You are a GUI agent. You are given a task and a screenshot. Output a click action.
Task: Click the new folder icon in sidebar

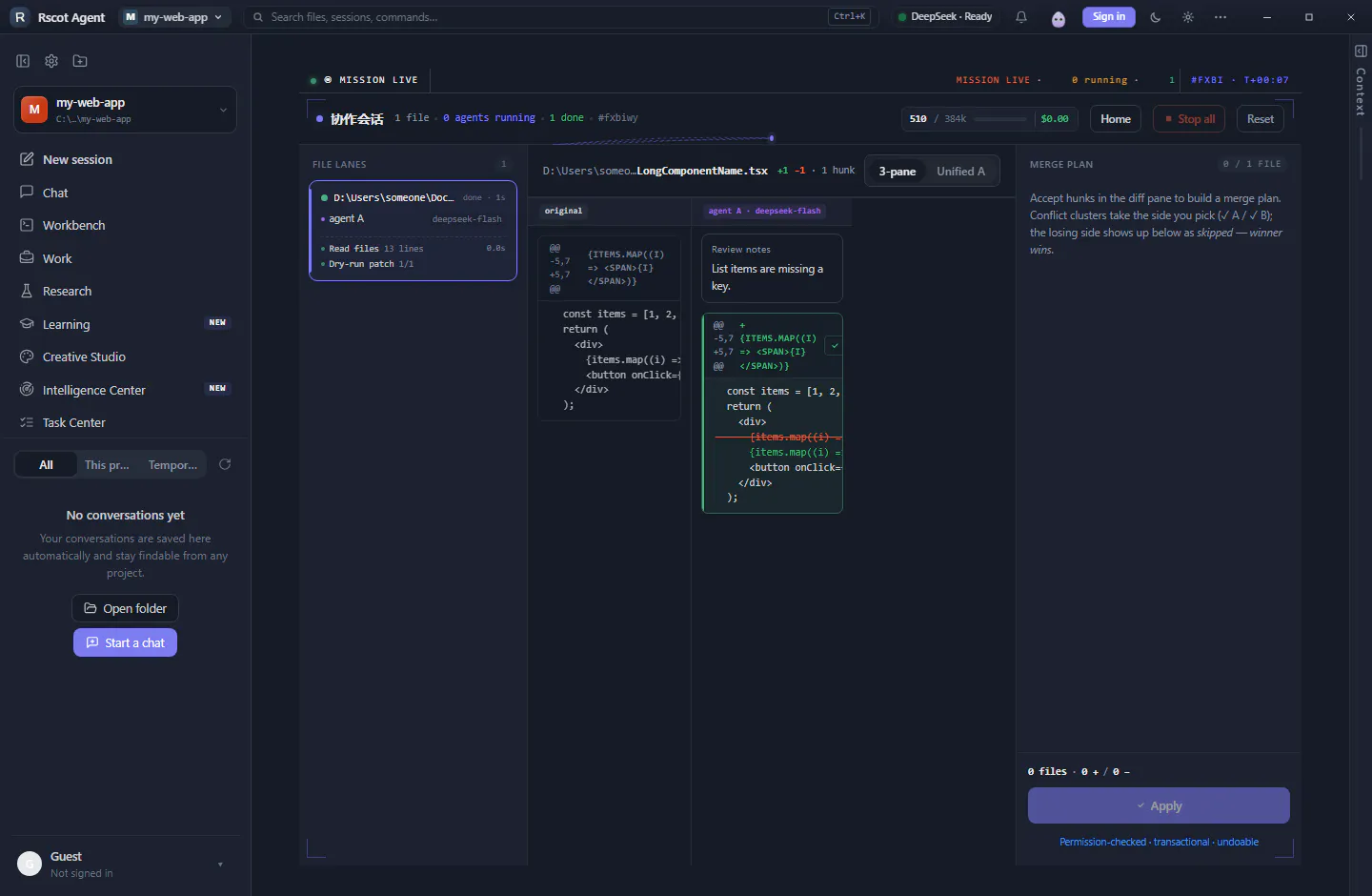click(x=80, y=61)
